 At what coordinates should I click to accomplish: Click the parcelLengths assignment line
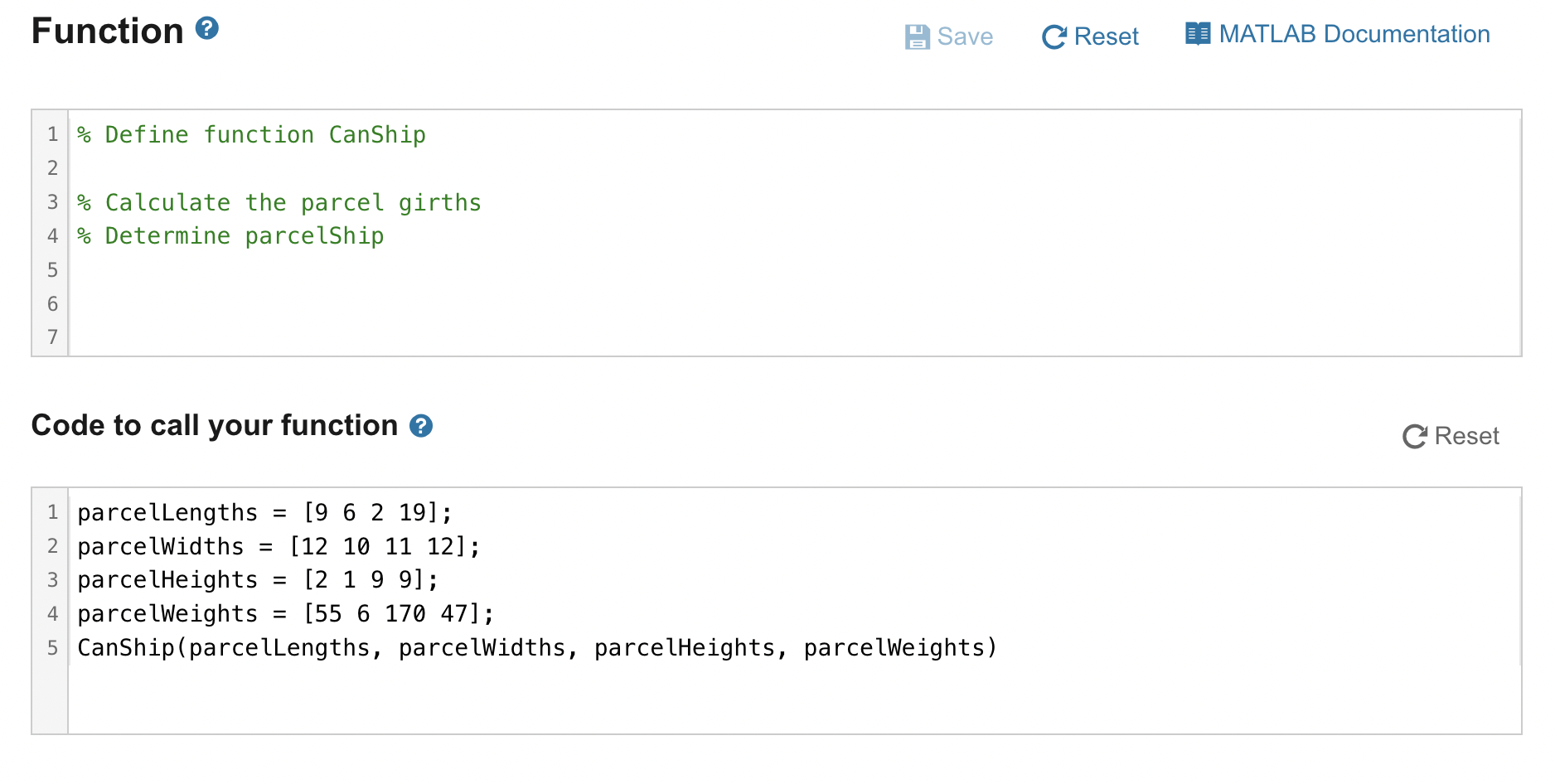click(x=264, y=513)
